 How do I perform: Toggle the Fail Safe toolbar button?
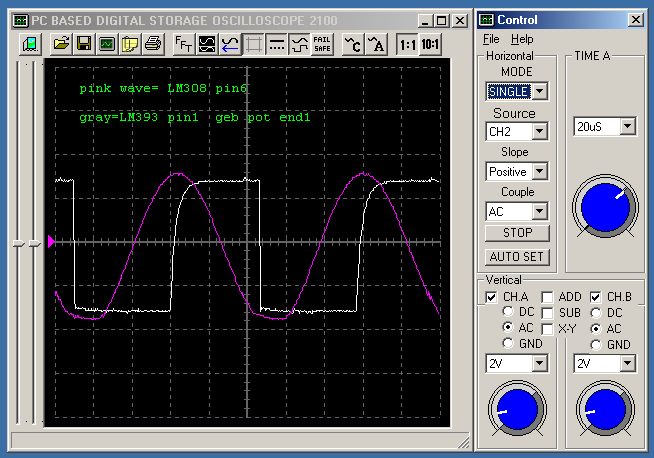(322, 43)
